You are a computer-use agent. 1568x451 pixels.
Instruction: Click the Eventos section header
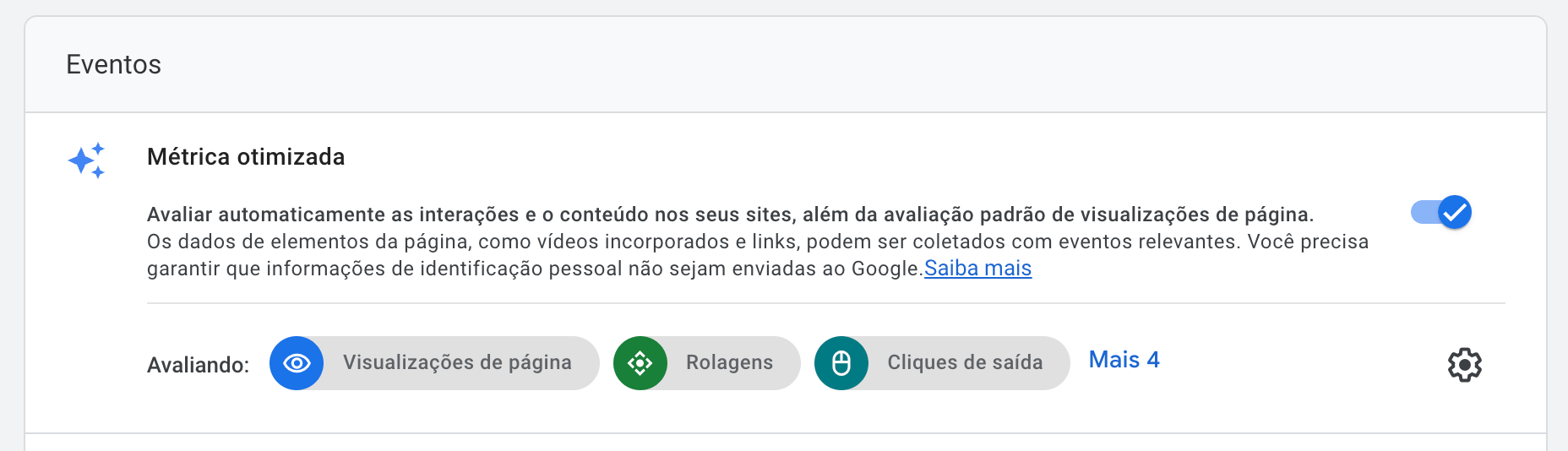[x=114, y=64]
